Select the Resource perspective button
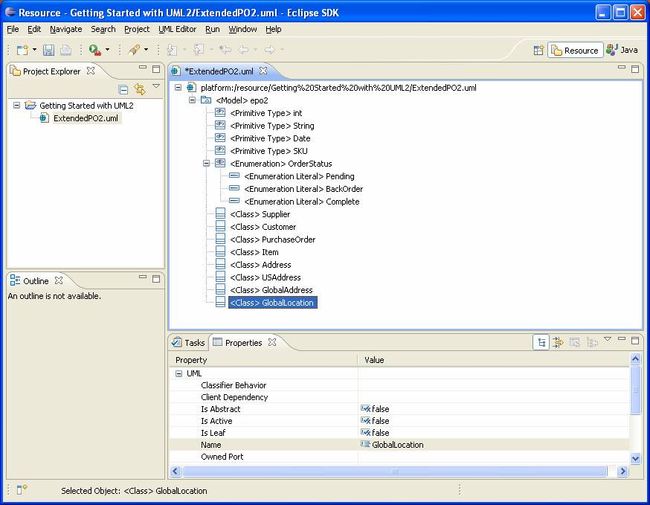Screen dimensions: 650x505 click(575, 50)
